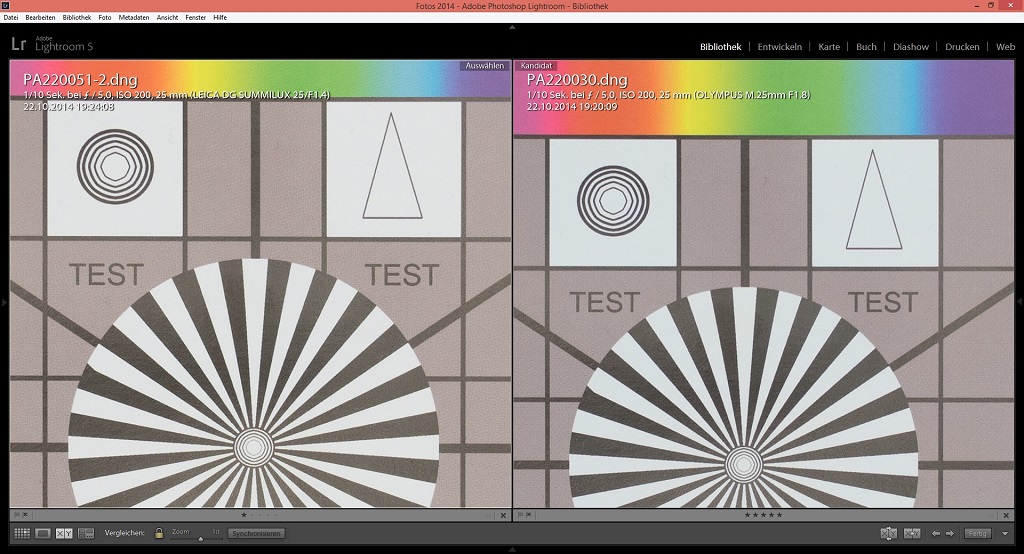Open the Hilfe menu
Viewport: 1024px width, 554px height.
click(220, 18)
